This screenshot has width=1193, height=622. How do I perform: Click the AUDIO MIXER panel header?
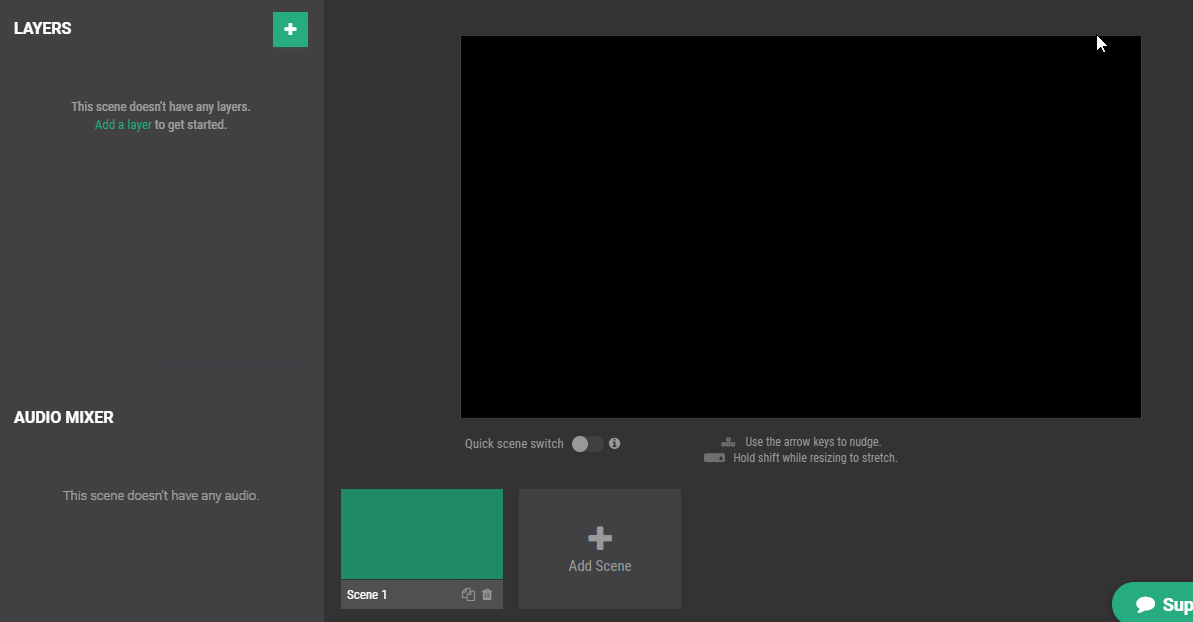[x=63, y=417]
